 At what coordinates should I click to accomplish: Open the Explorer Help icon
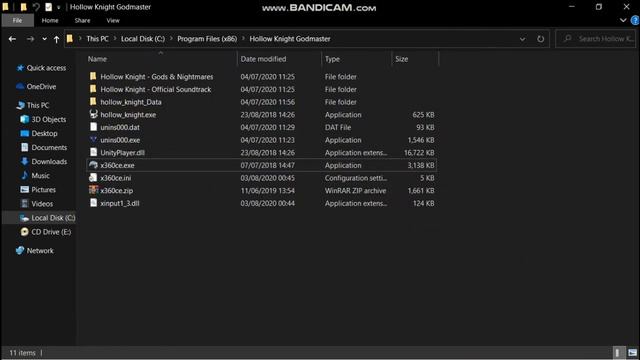pos(635,20)
